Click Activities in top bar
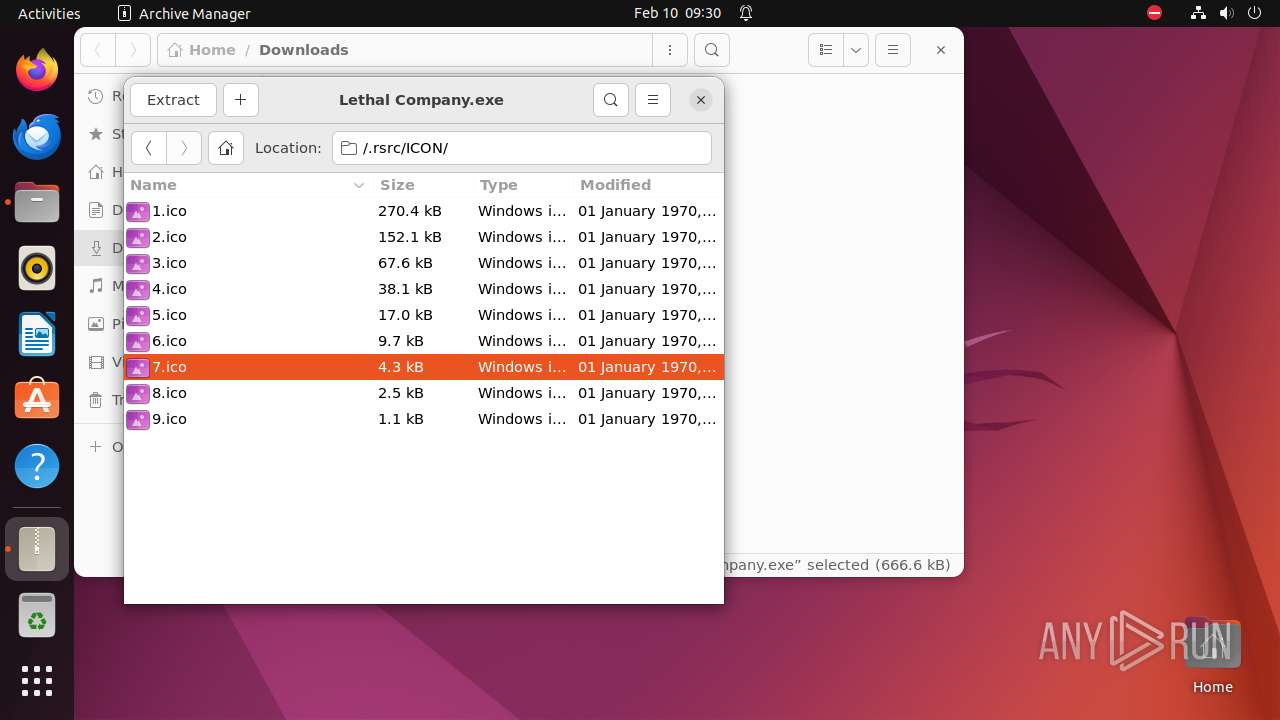 [x=49, y=13]
